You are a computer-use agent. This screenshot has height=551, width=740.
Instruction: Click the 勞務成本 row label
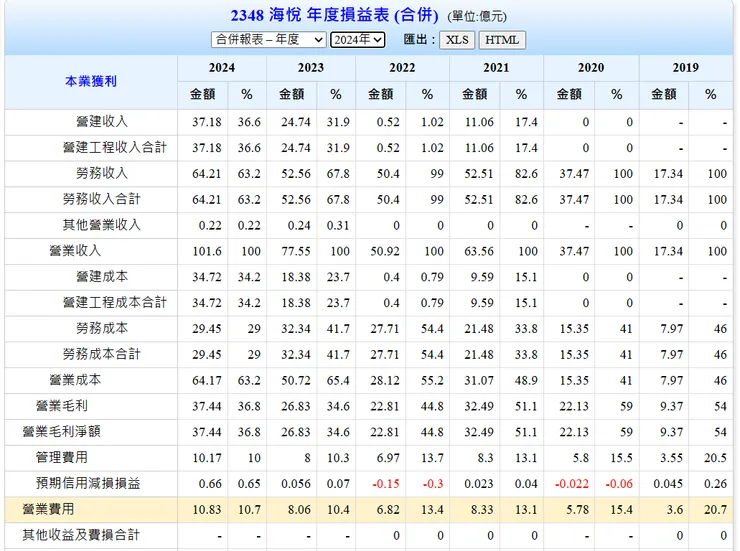click(102, 328)
